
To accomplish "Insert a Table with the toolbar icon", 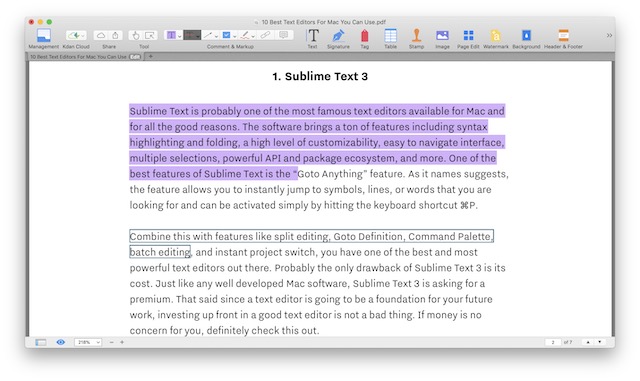I will coord(390,36).
